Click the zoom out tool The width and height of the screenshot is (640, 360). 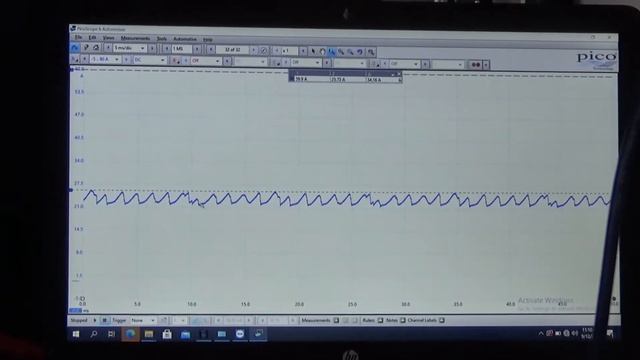(x=350, y=52)
